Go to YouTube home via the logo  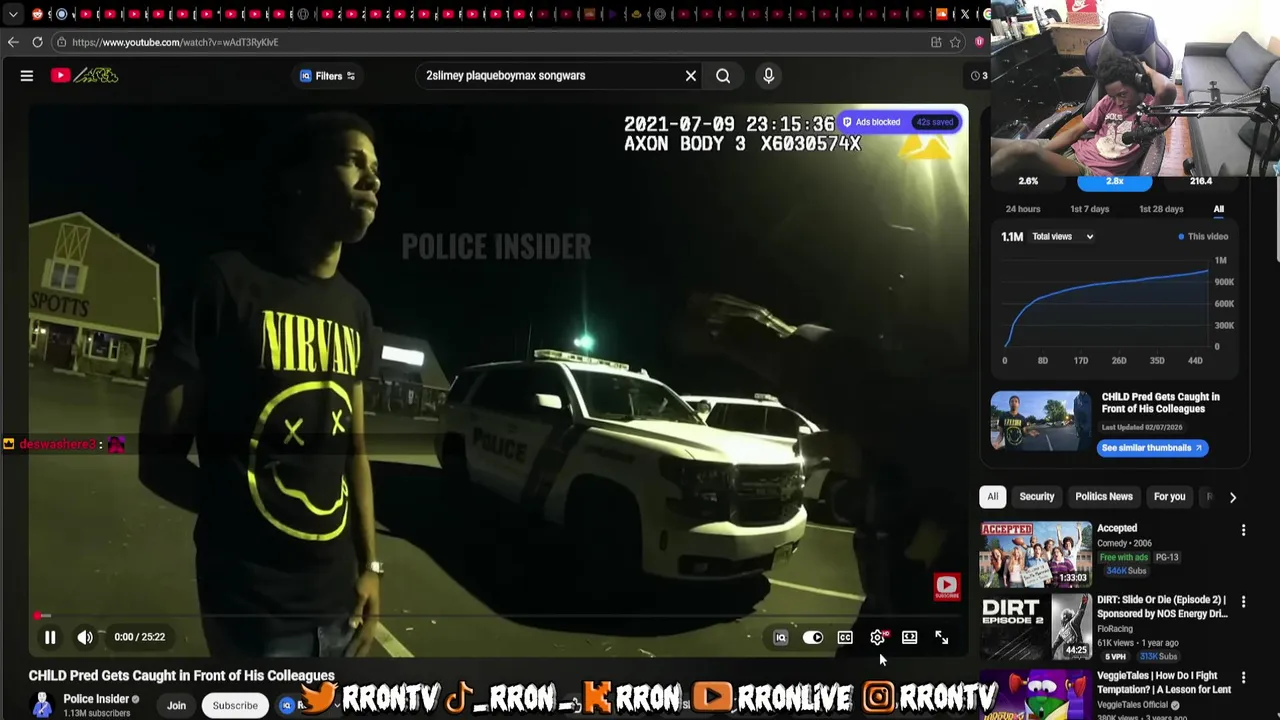(x=85, y=76)
